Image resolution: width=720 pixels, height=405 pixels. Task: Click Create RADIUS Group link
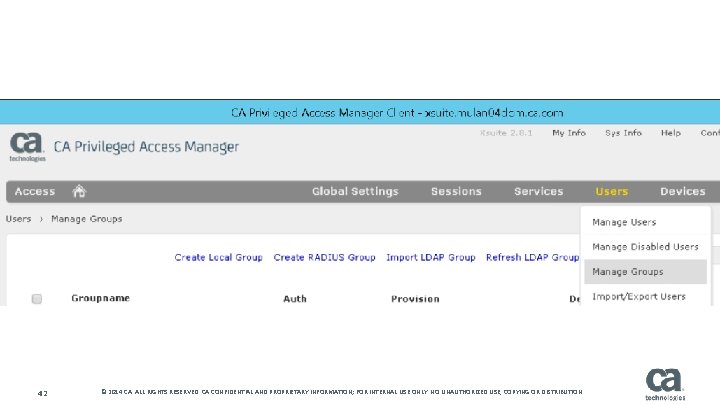324,258
